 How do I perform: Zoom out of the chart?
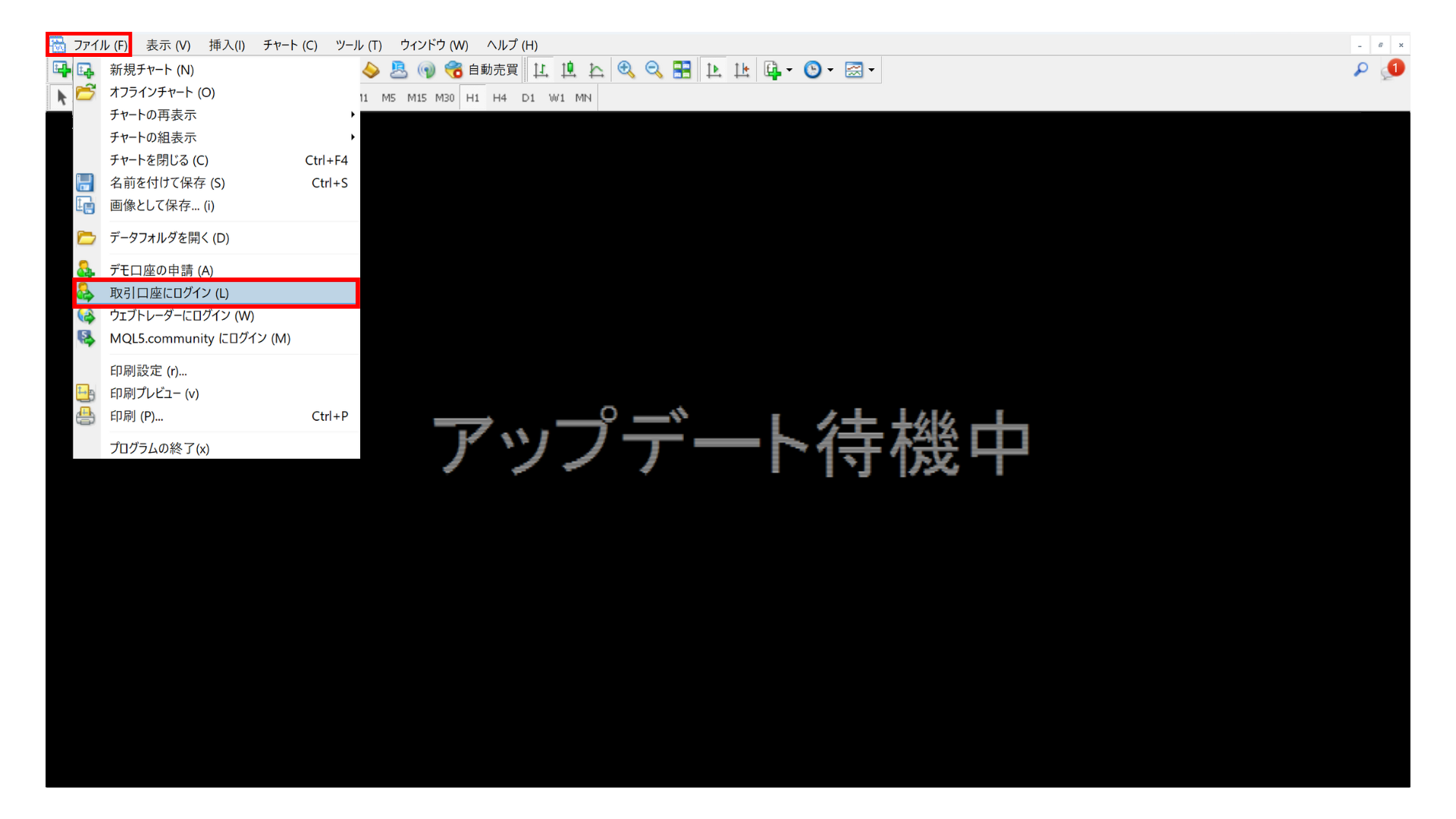pos(654,69)
